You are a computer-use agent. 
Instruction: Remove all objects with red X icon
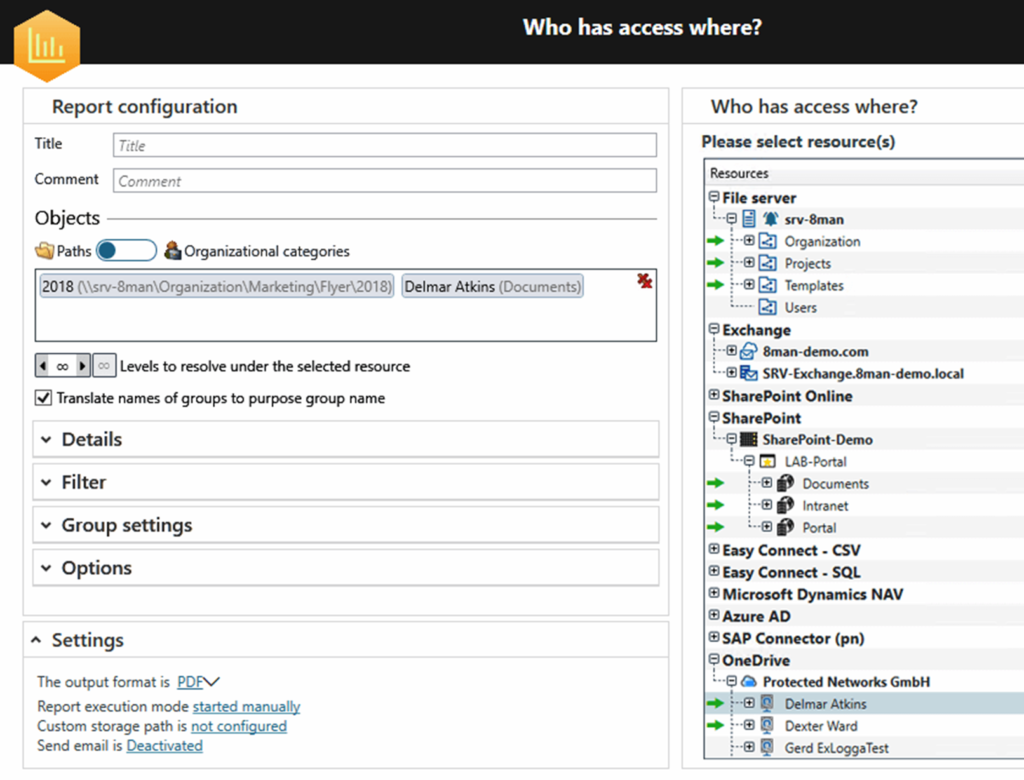tap(645, 281)
